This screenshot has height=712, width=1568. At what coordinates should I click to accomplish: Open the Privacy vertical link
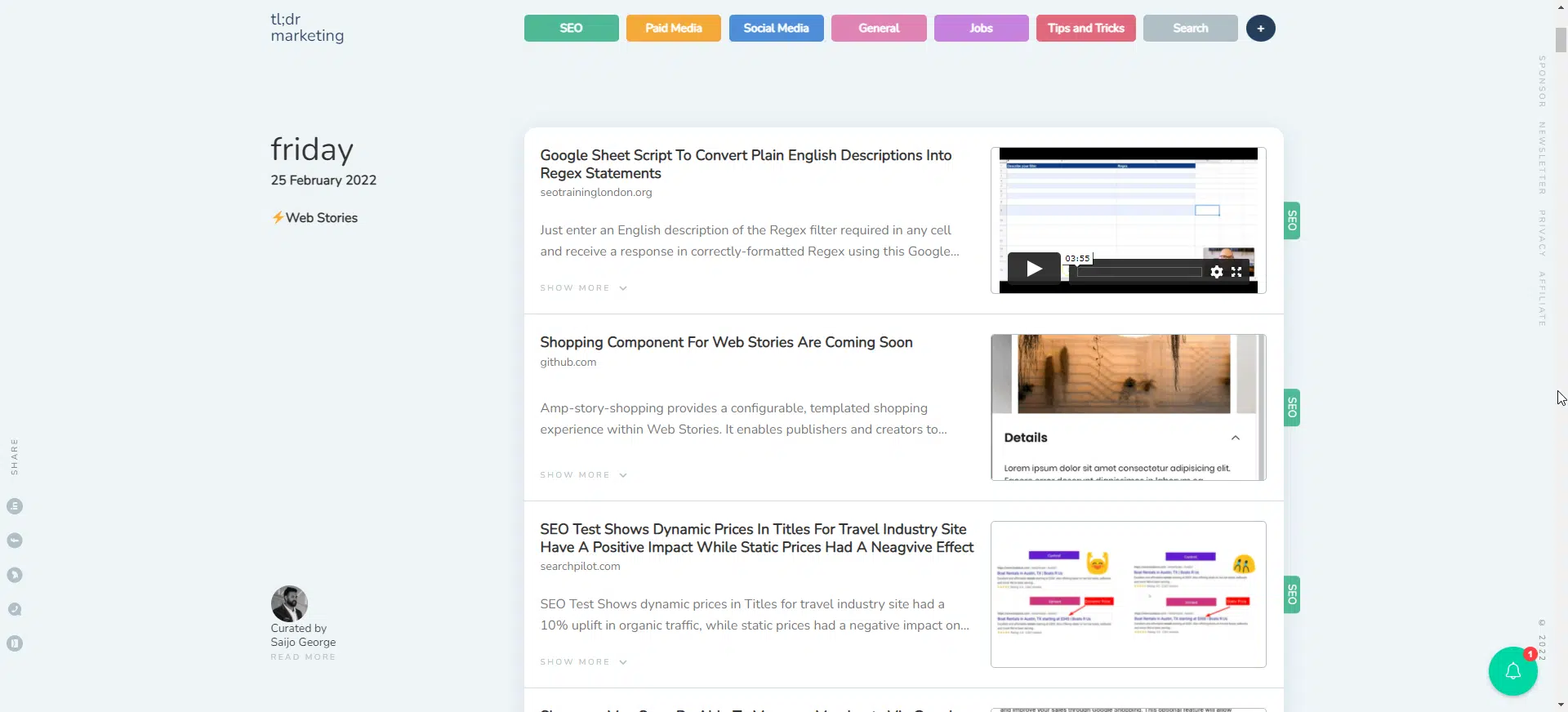pyautogui.click(x=1542, y=234)
